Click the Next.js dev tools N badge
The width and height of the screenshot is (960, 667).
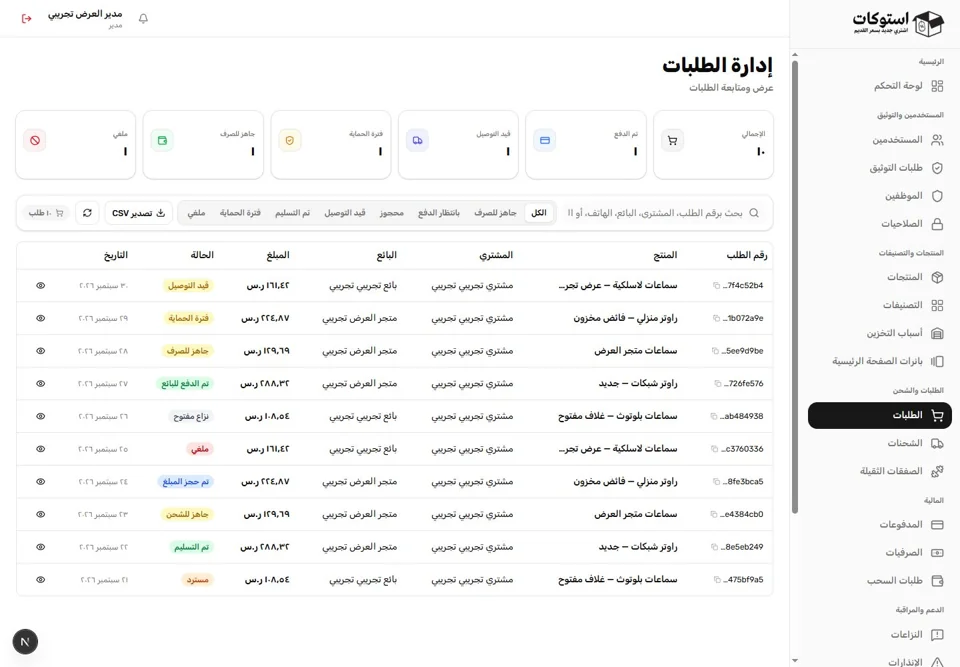point(25,642)
